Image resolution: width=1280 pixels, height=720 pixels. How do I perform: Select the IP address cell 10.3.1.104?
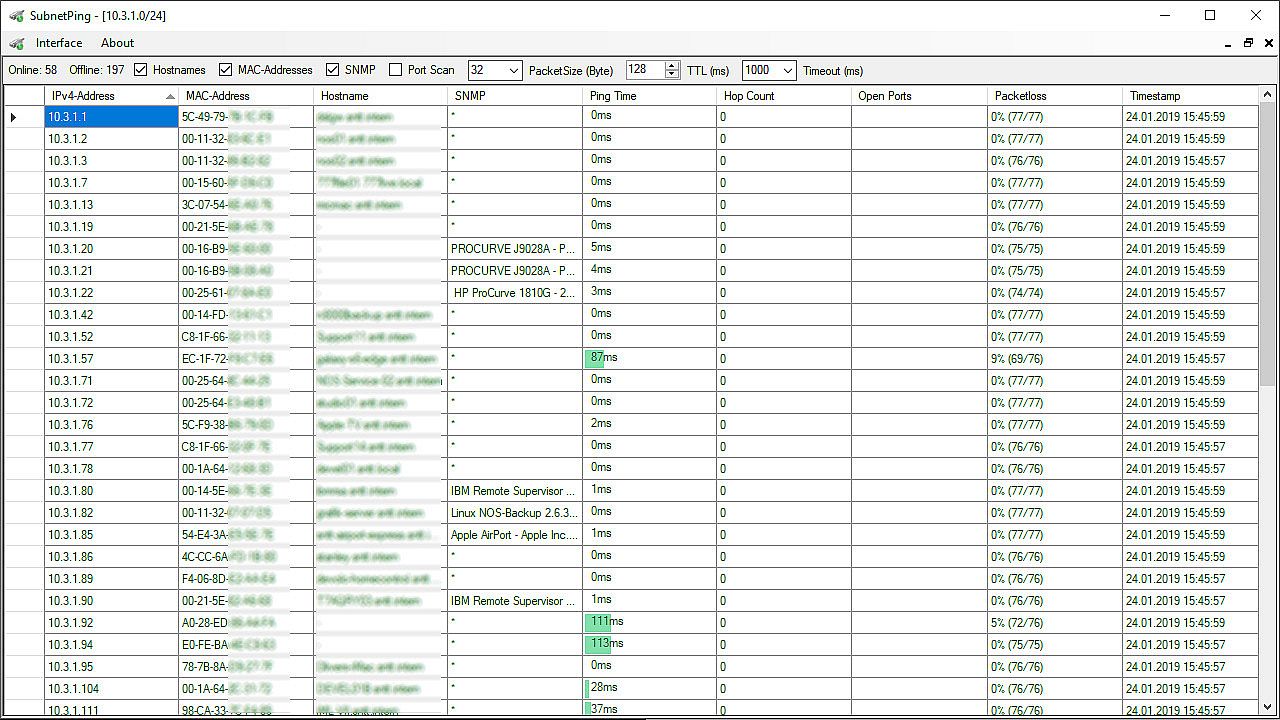pyautogui.click(x=111, y=689)
